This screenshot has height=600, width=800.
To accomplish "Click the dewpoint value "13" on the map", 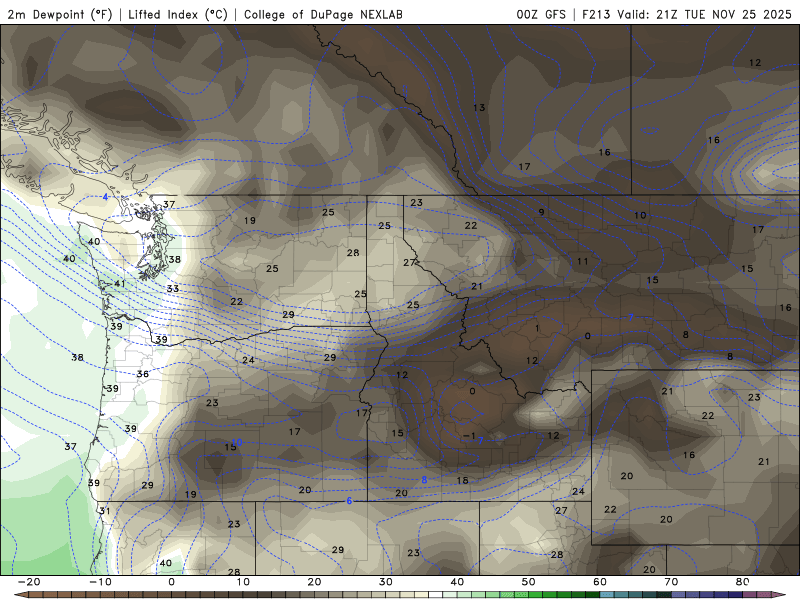I will [479, 108].
